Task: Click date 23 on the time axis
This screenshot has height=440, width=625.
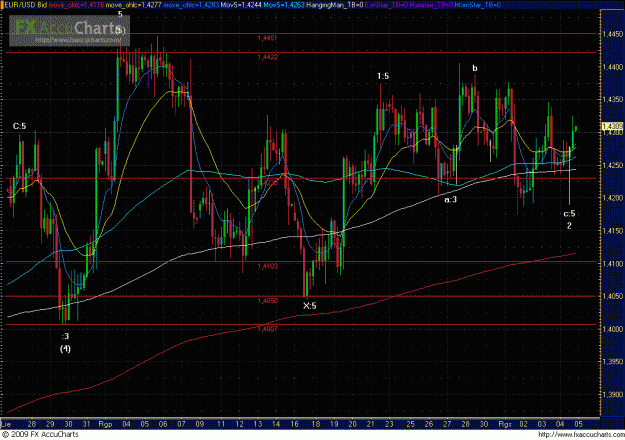Action: click(389, 424)
